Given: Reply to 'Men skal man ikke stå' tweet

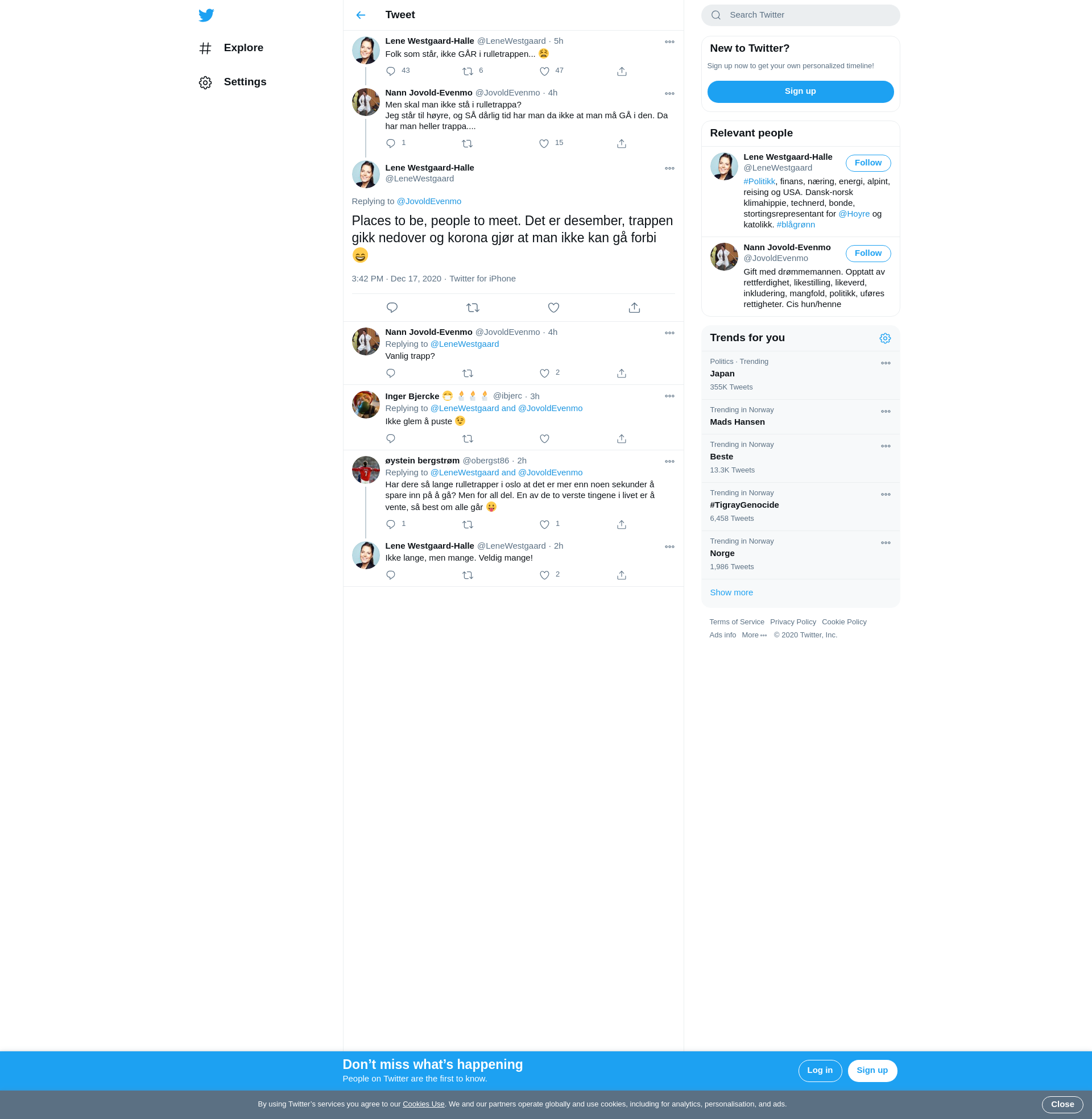Looking at the screenshot, I should point(391,143).
